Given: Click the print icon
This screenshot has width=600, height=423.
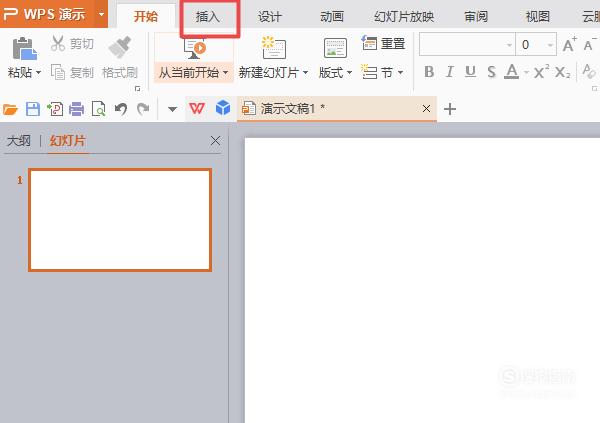Looking at the screenshot, I should point(77,109).
